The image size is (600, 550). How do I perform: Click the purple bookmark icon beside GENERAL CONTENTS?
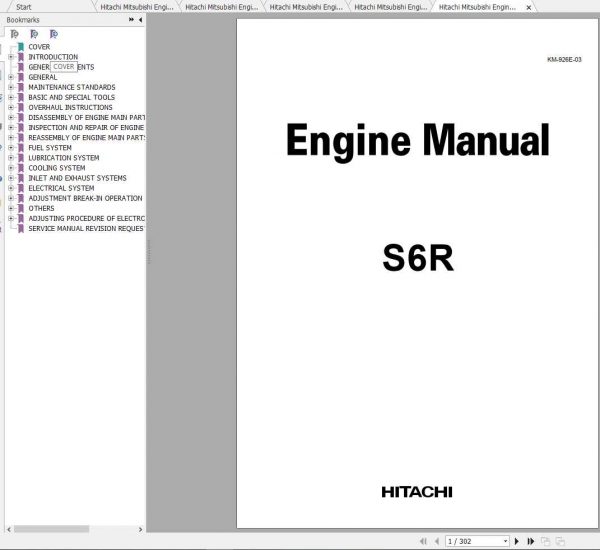(21, 67)
